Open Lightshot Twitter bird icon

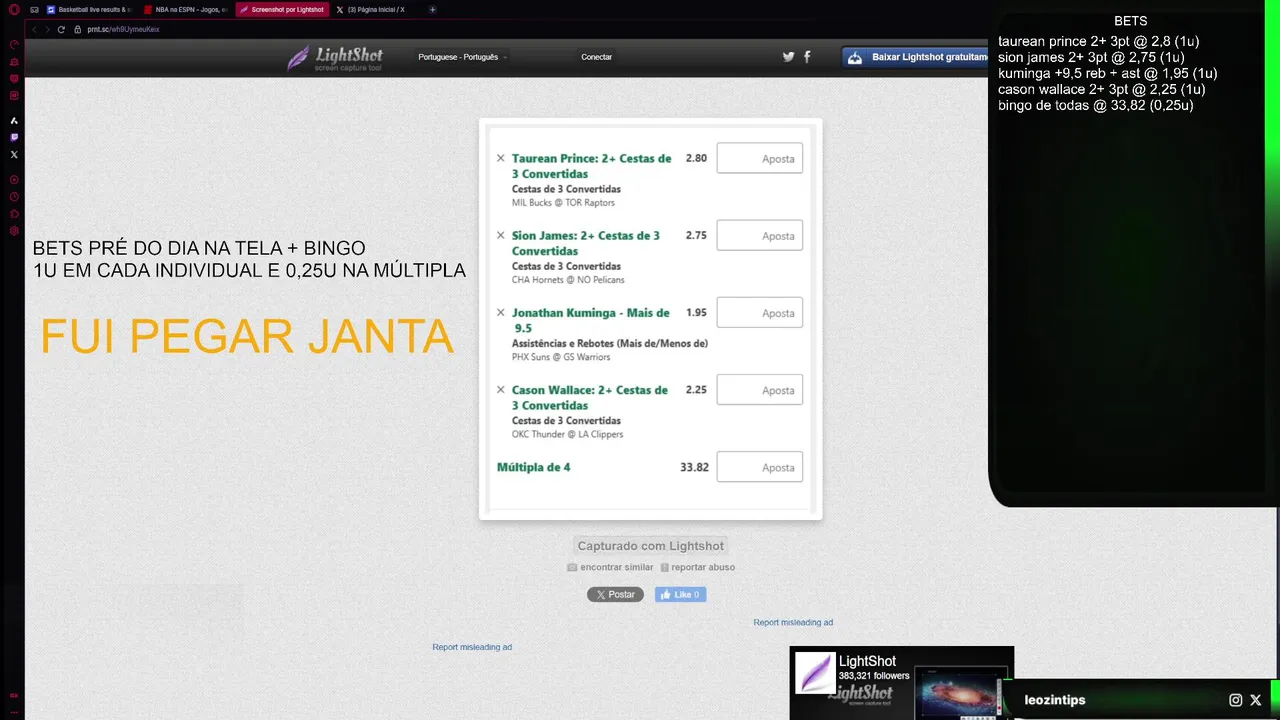point(788,57)
